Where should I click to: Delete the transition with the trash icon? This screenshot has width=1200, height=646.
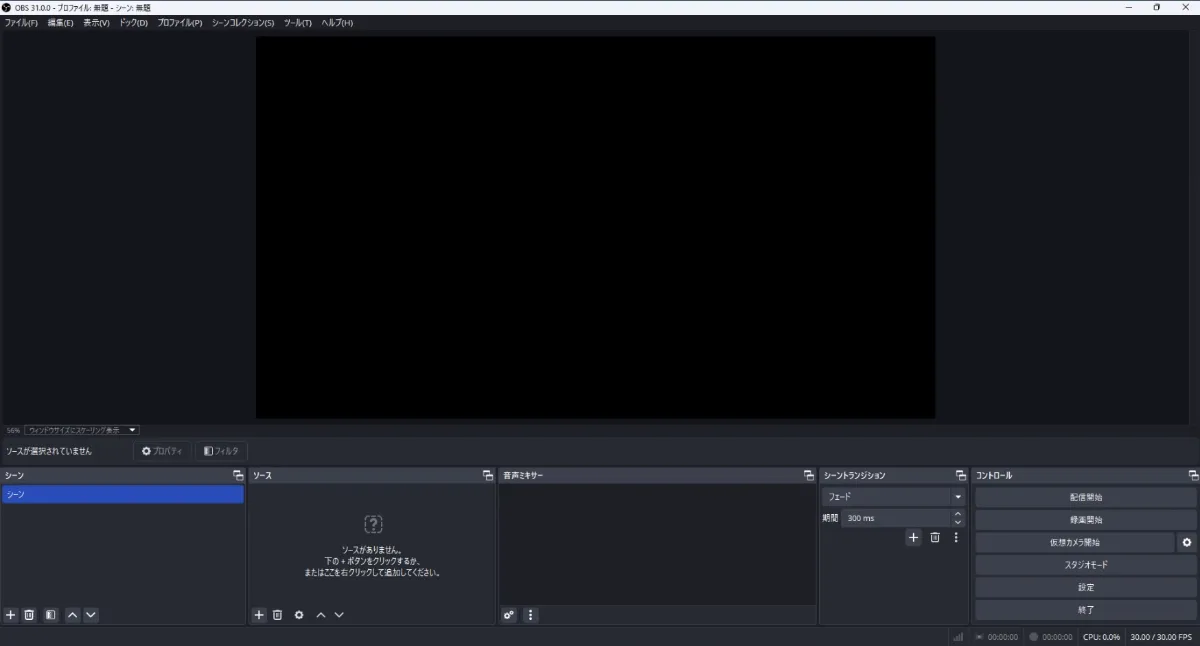935,537
